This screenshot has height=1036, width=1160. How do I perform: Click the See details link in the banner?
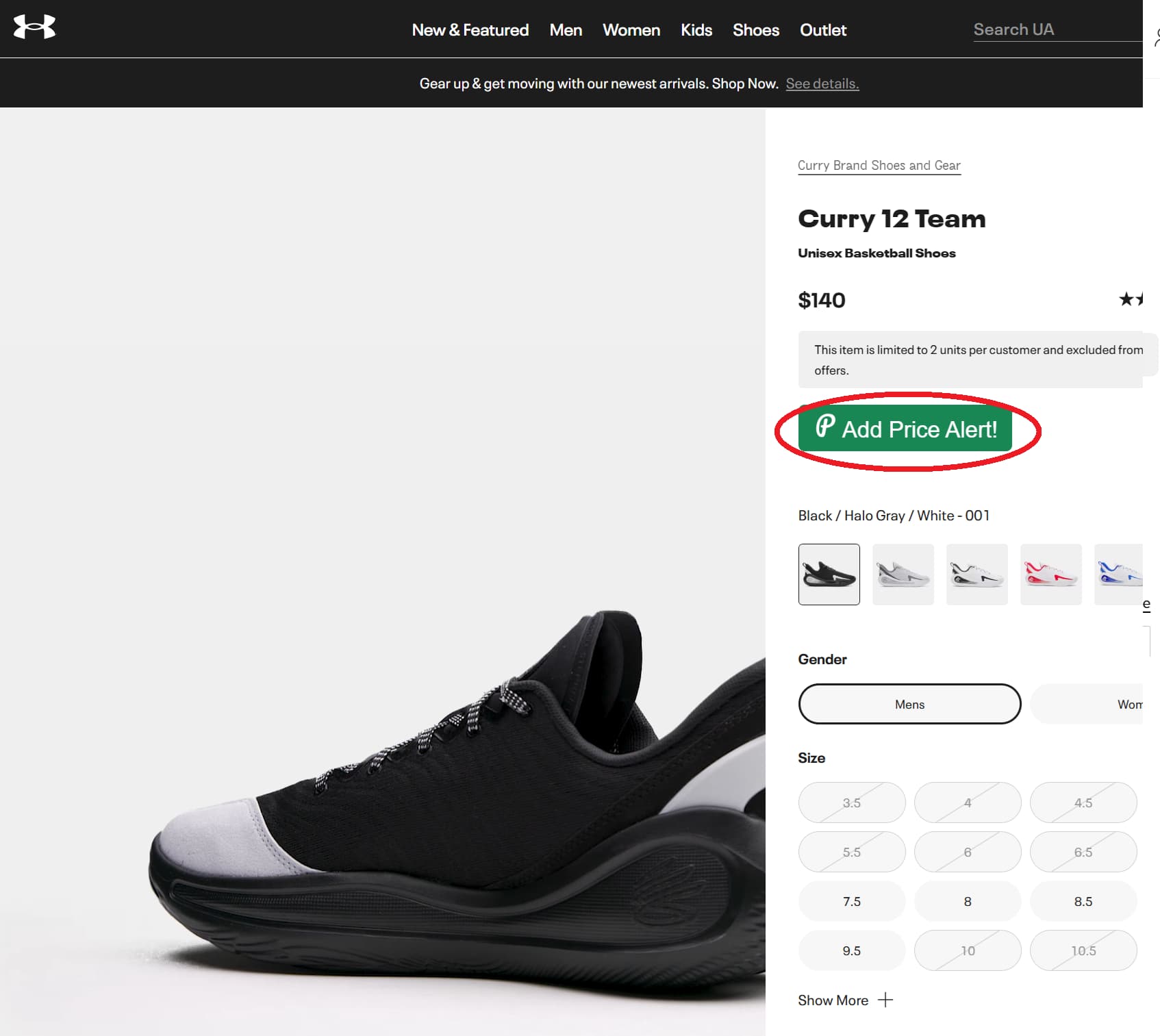tap(822, 83)
